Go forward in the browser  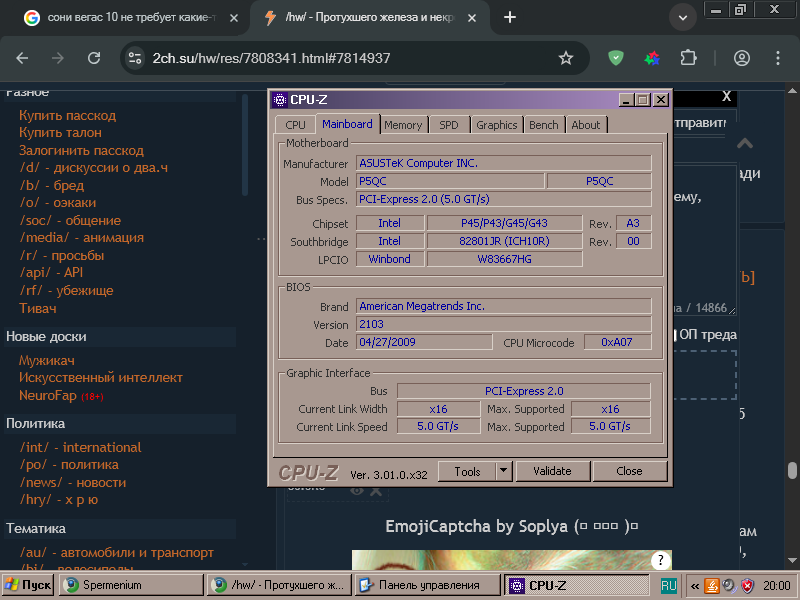[x=58, y=58]
